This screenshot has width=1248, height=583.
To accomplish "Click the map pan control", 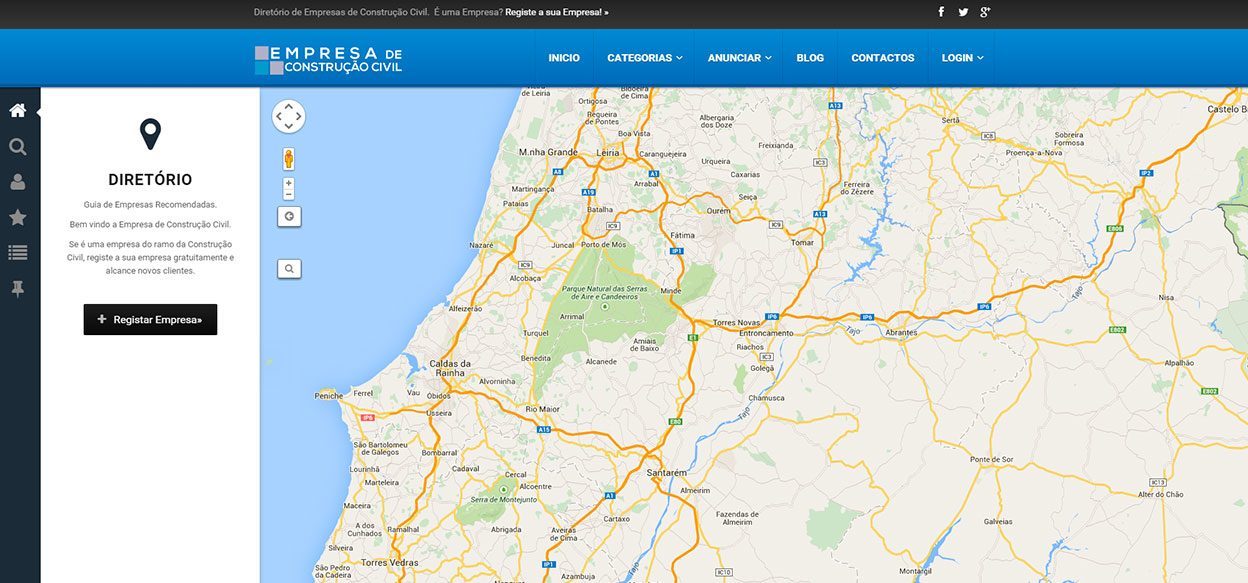I will 288,116.
